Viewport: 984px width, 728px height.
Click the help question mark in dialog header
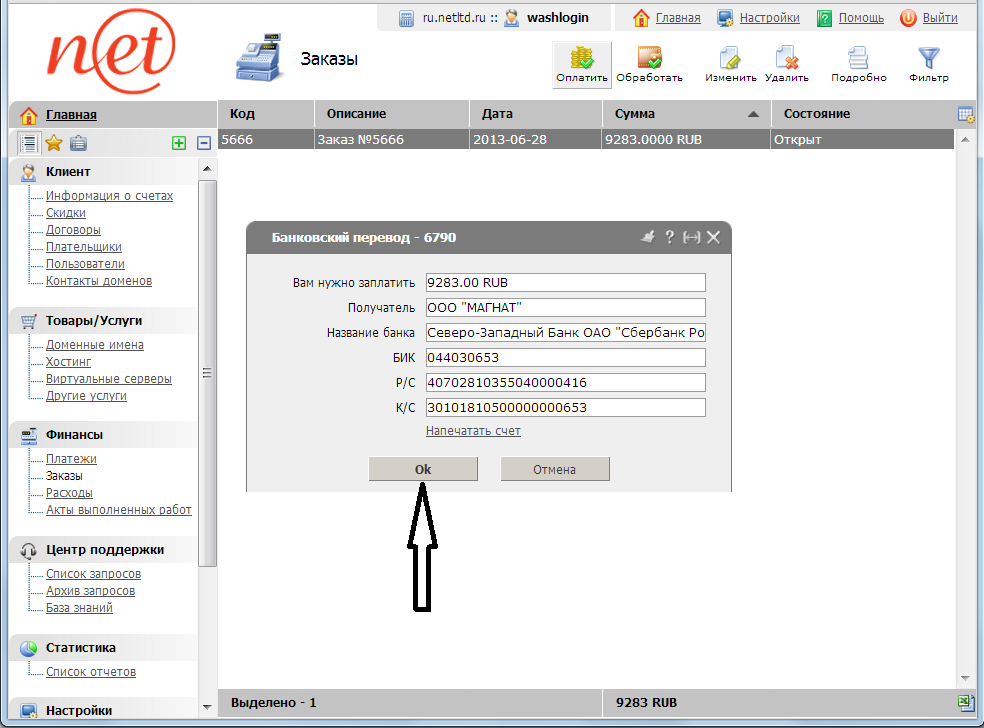coord(669,237)
